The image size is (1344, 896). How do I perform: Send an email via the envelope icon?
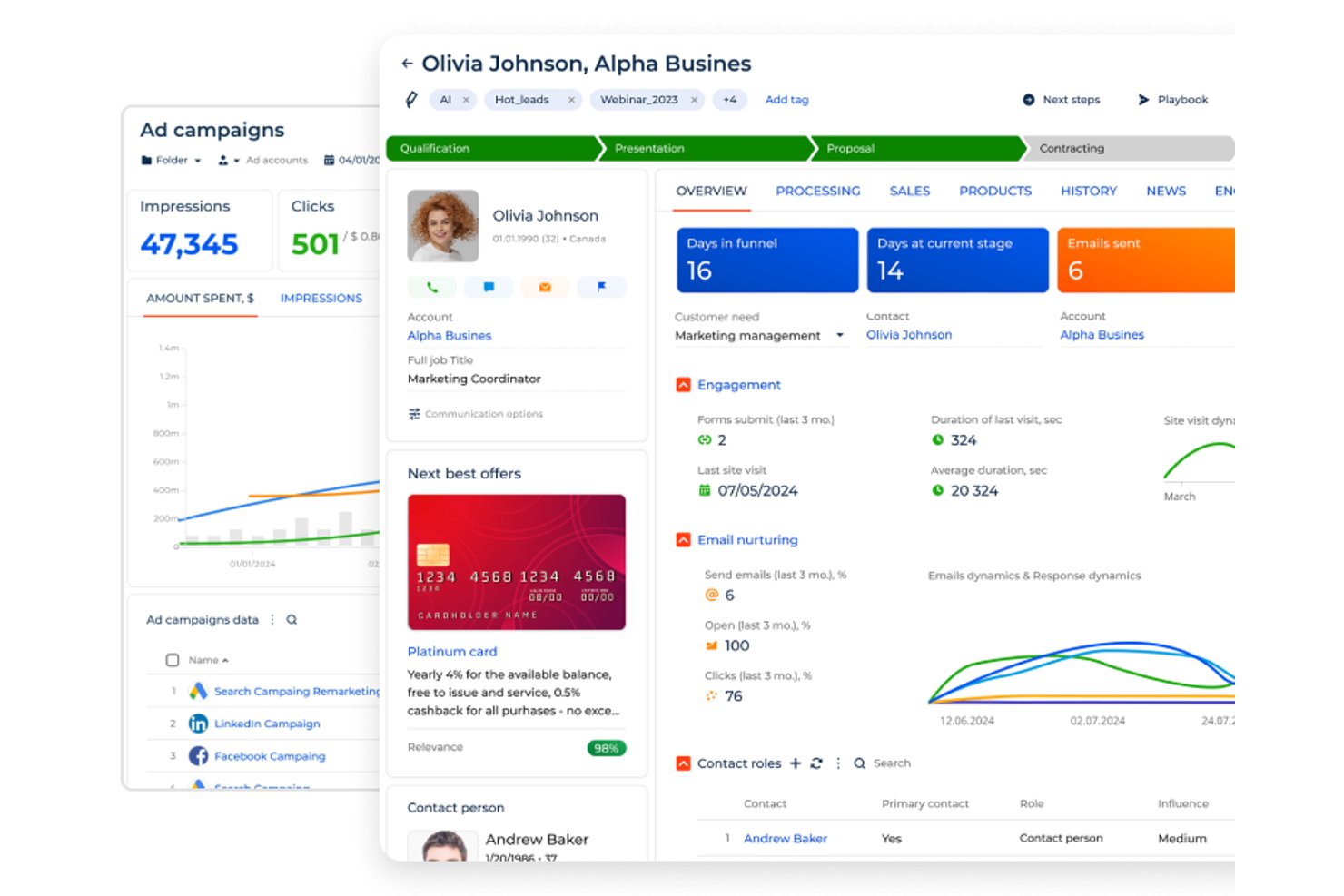[545, 288]
